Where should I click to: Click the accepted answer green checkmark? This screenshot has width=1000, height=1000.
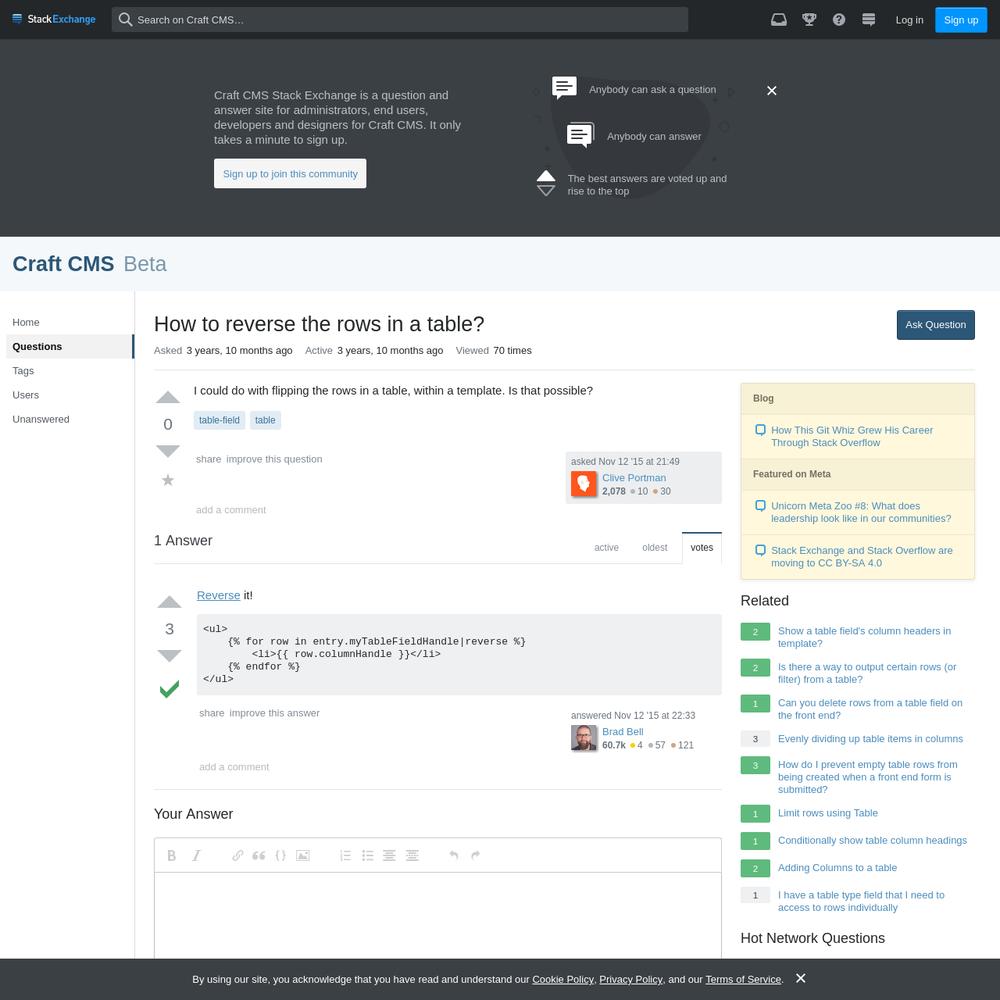click(169, 689)
